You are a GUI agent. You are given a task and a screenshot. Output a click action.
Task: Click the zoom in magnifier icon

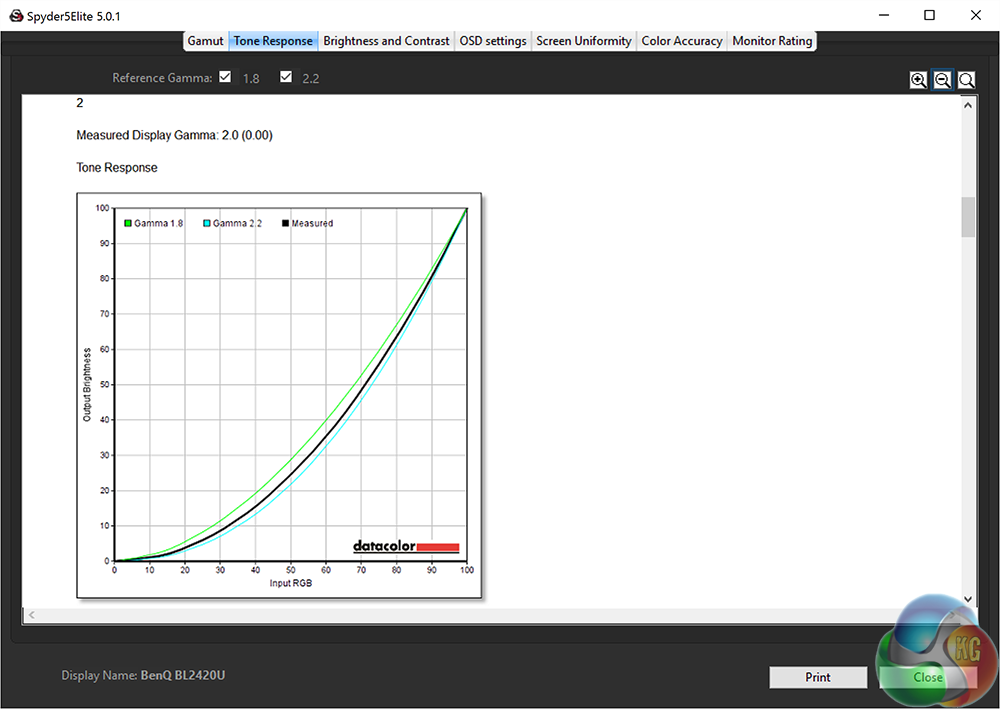pyautogui.click(x=918, y=80)
